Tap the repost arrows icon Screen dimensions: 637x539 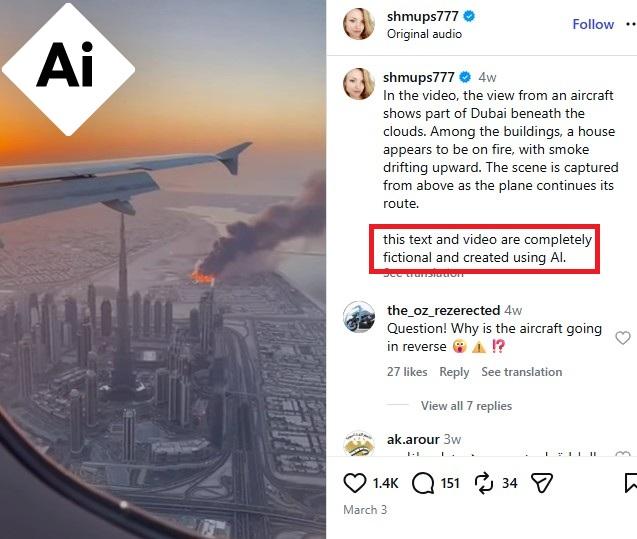point(484,483)
